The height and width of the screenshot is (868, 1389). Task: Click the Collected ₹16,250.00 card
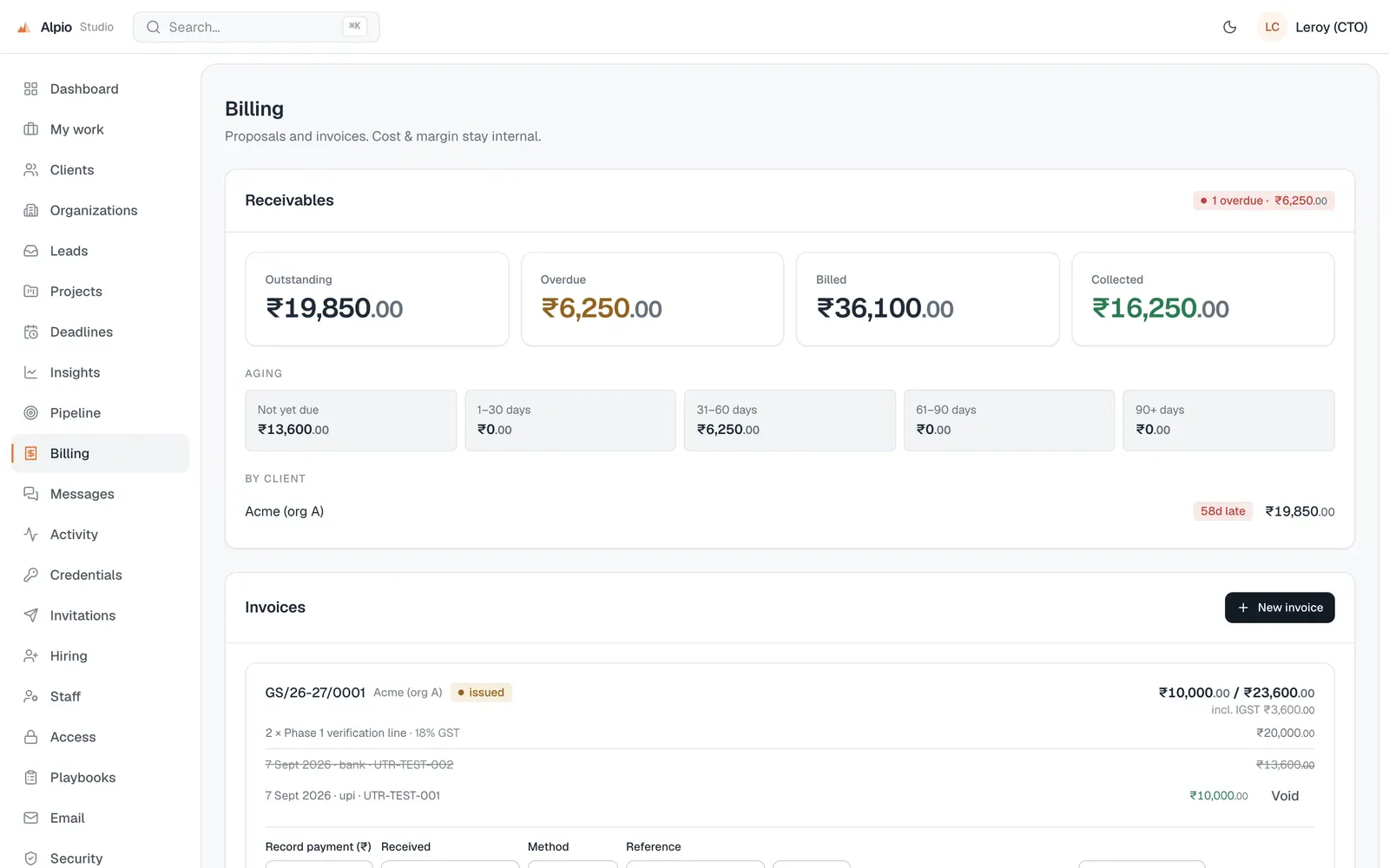(x=1203, y=299)
